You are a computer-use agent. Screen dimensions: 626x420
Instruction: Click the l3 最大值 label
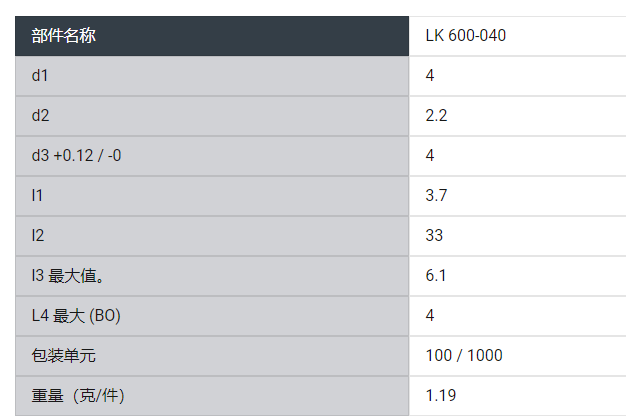[68, 276]
